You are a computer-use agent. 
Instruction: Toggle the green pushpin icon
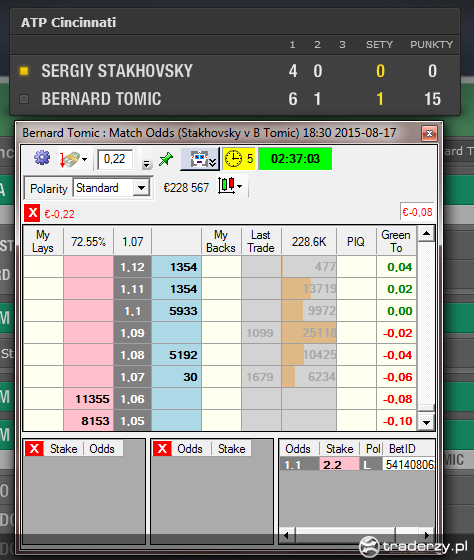[x=166, y=159]
